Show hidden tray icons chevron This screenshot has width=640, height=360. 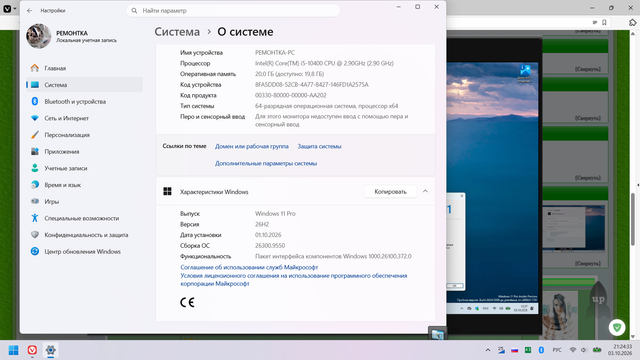click(488, 350)
